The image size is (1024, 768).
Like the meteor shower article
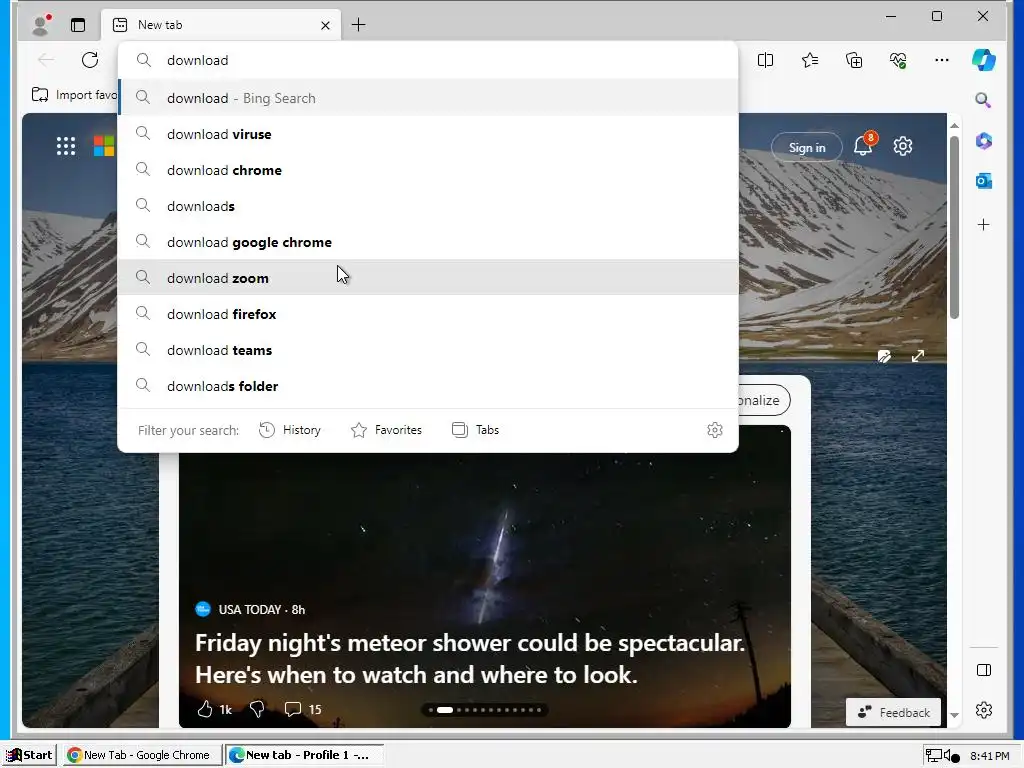pos(205,709)
